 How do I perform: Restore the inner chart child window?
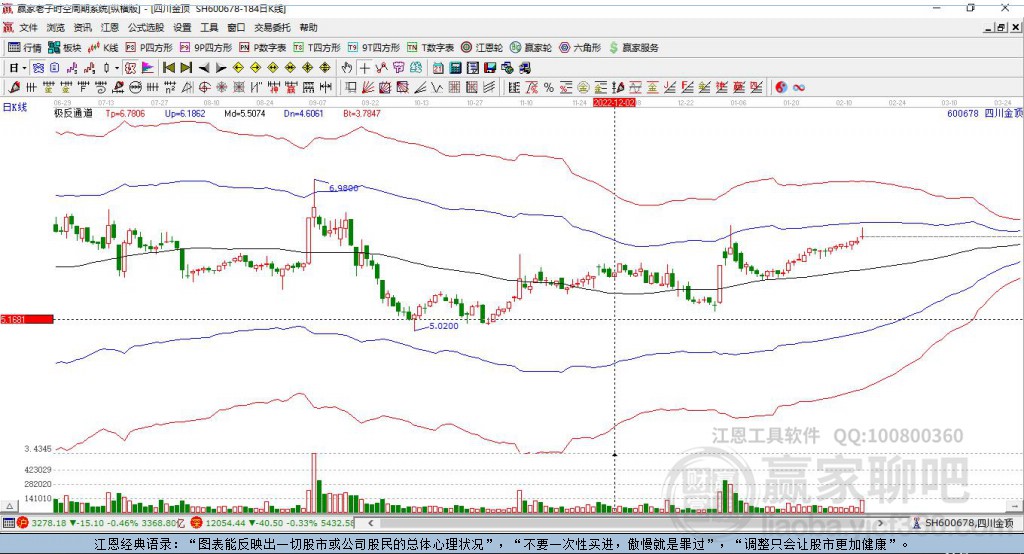[x=1001, y=27]
